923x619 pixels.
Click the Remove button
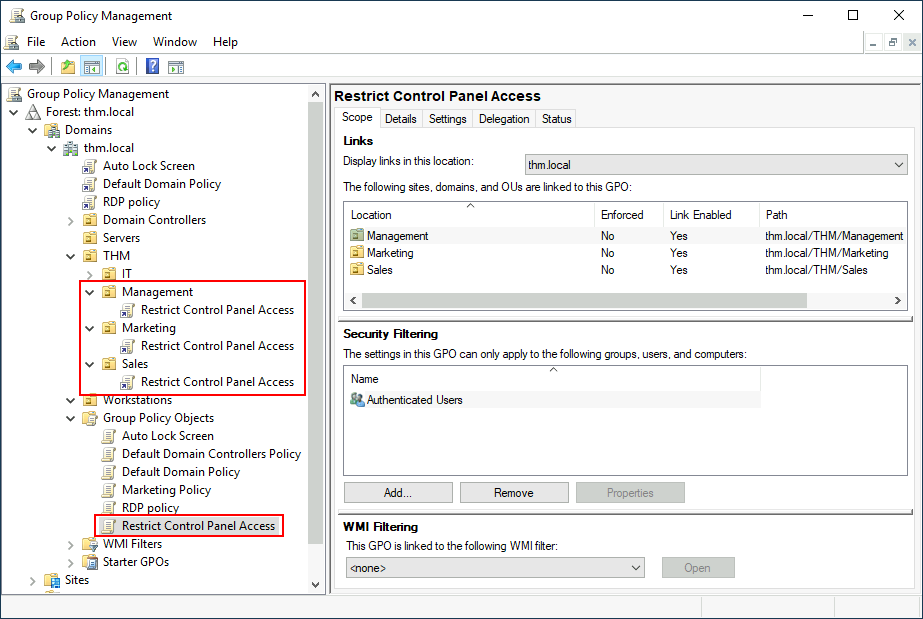pyautogui.click(x=513, y=492)
